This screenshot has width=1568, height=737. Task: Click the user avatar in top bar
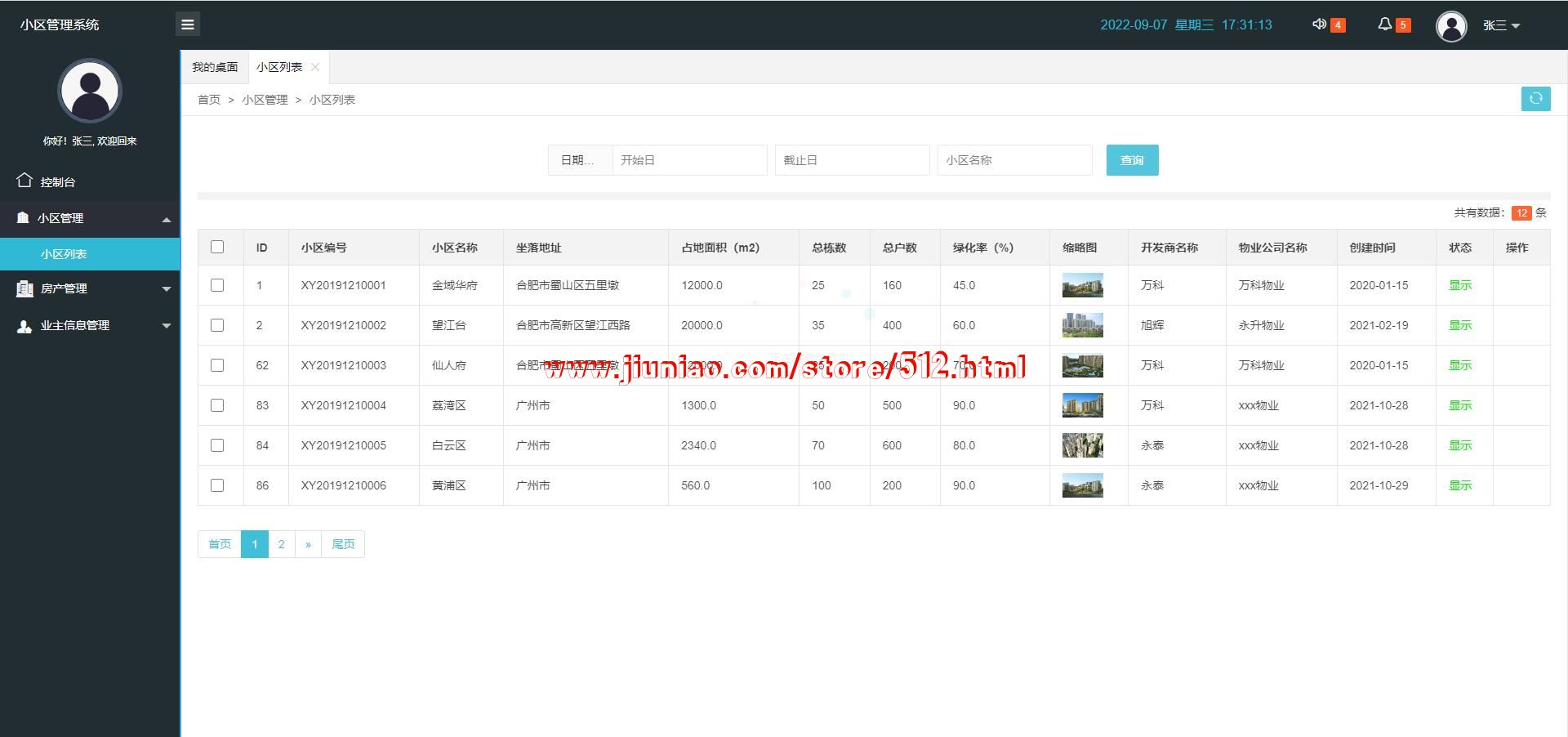(1450, 26)
